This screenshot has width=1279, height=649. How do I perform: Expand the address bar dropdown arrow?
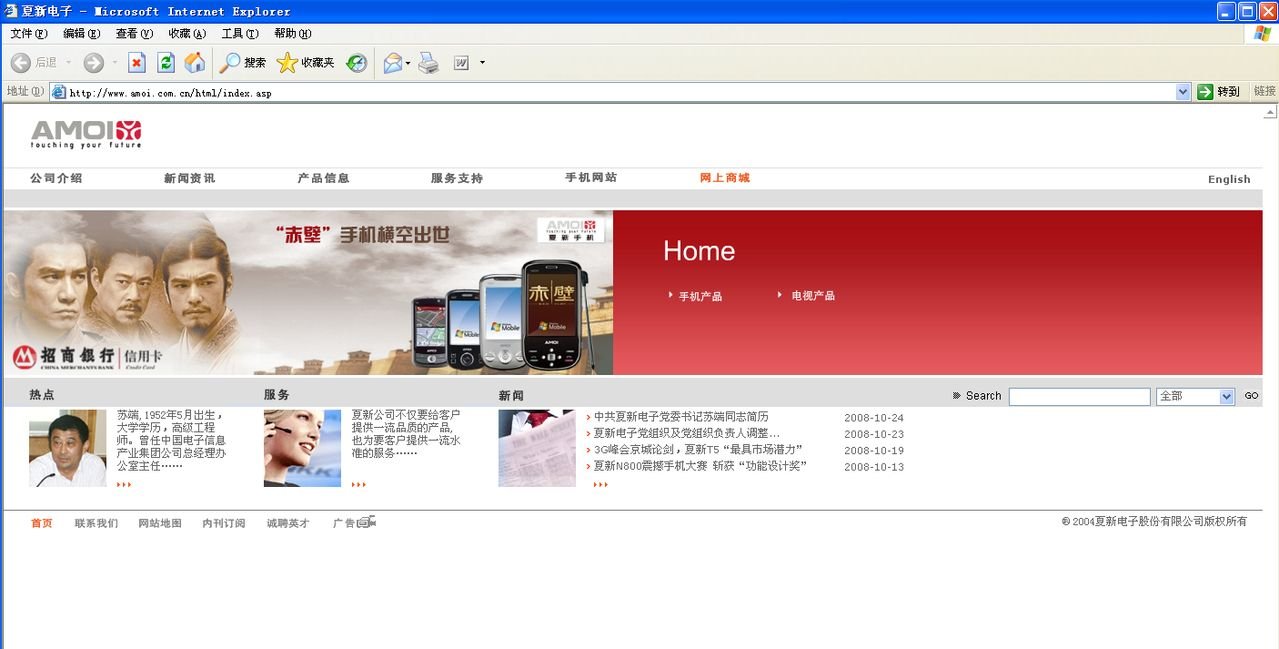(x=1183, y=92)
